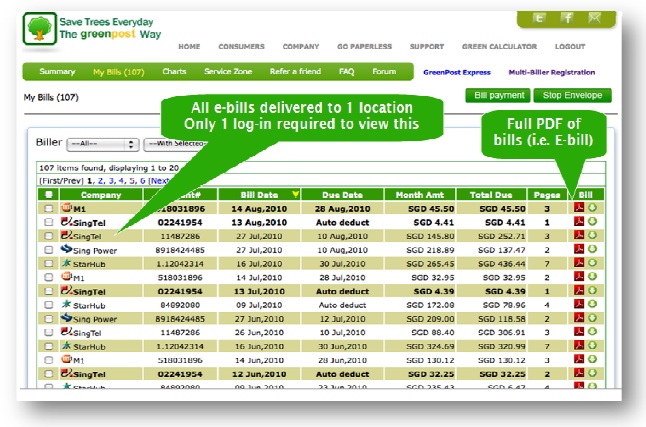Check the StarHub row dated 16 Jul,2010

point(49,264)
